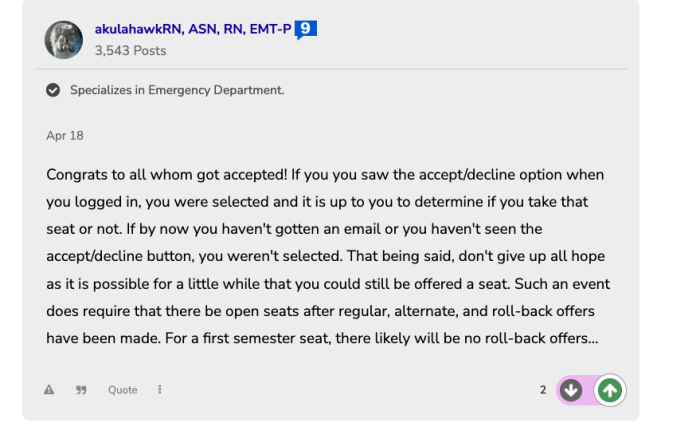This screenshot has width=700, height=427.
Task: Click the Quote button under the post
Action: tap(122, 390)
